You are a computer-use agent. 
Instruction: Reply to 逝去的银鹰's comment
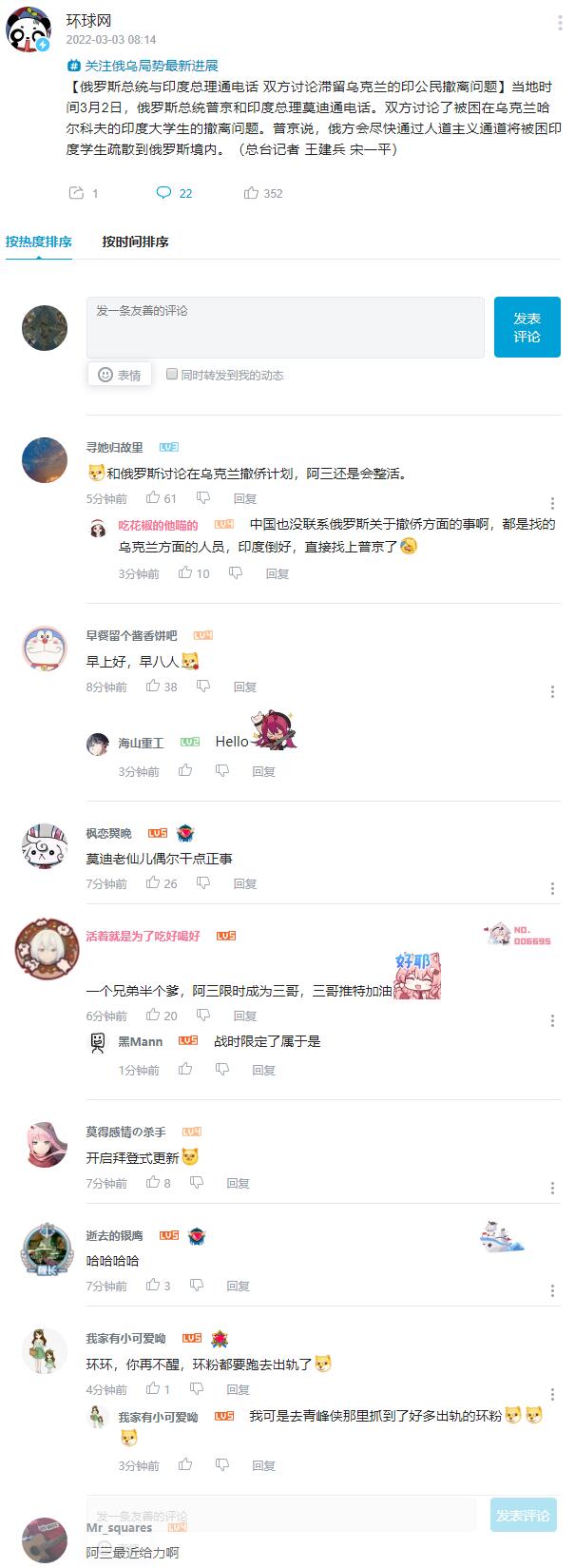238,1286
